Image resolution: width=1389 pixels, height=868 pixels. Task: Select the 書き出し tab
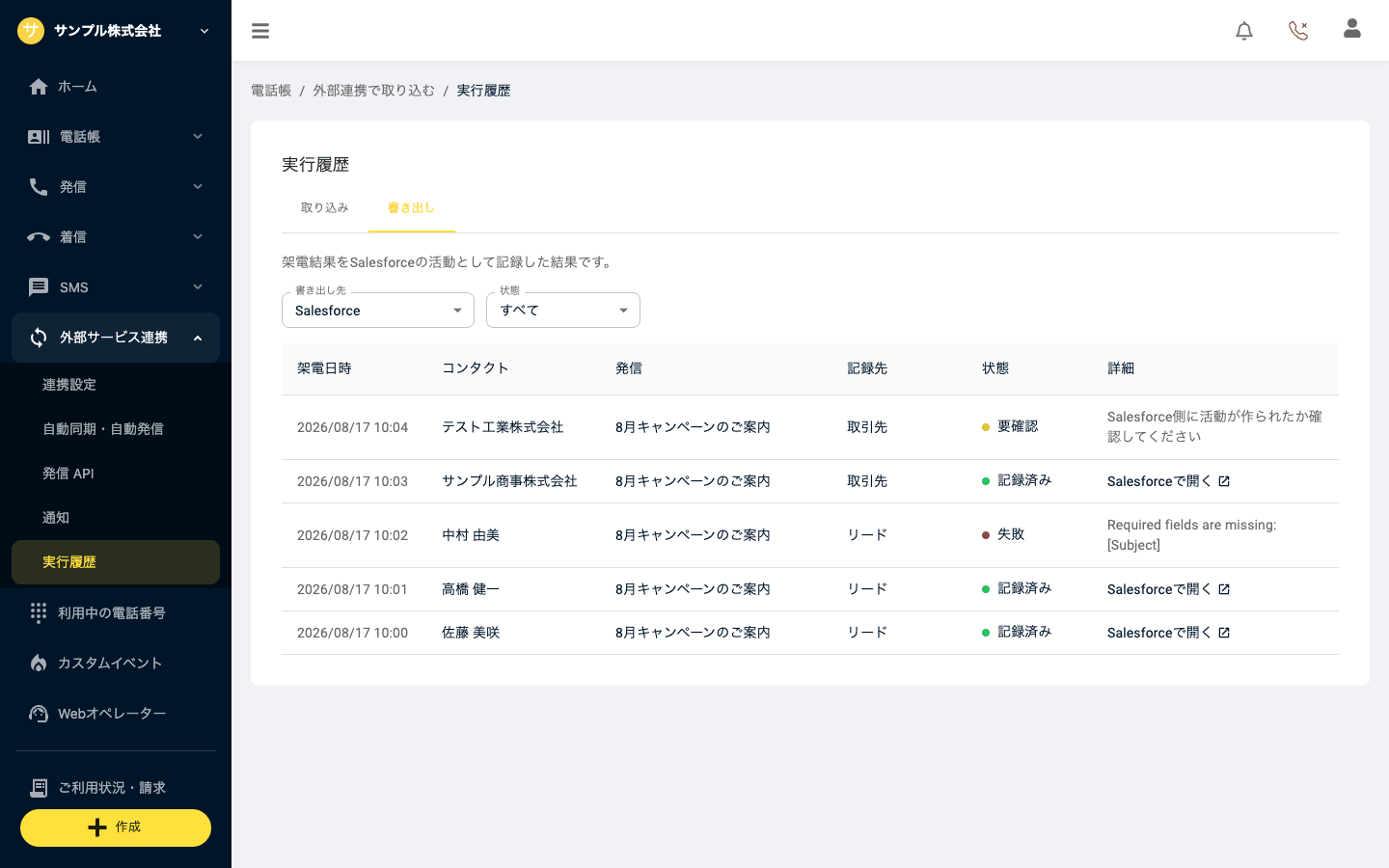(412, 208)
